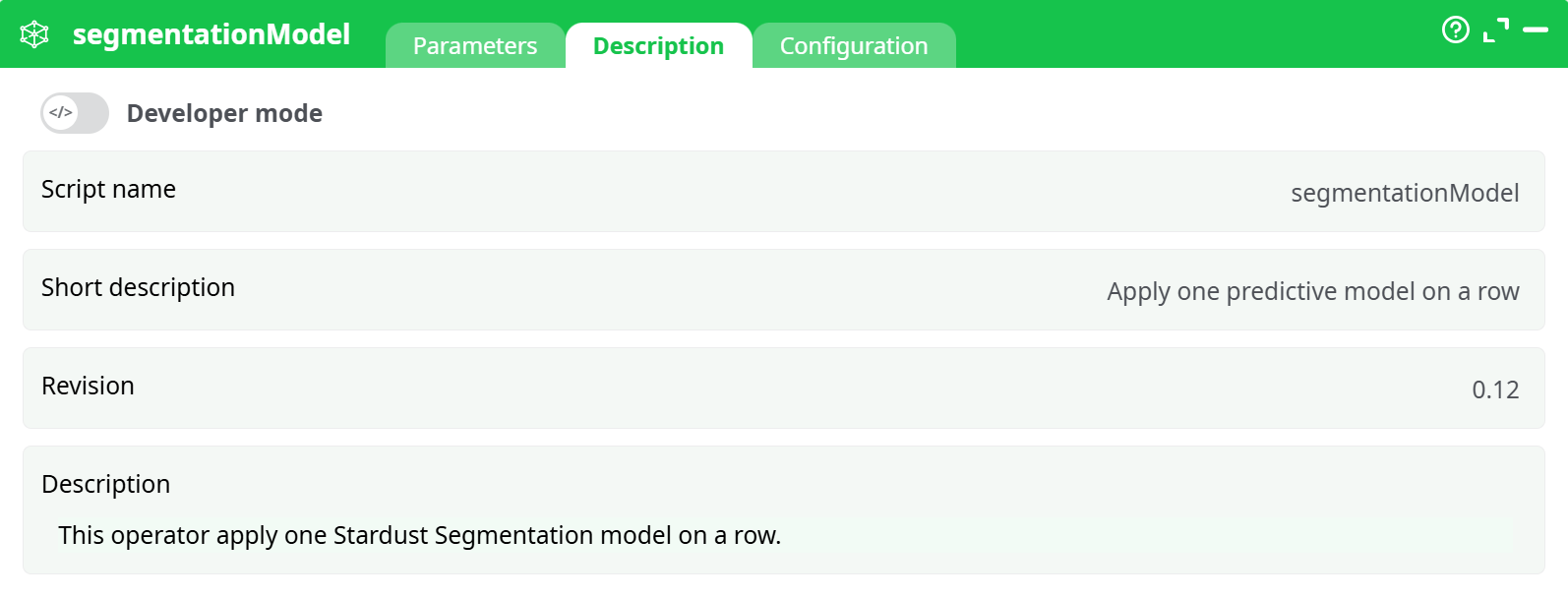The width and height of the screenshot is (1568, 598).
Task: Click the Description section label
Action: click(105, 484)
